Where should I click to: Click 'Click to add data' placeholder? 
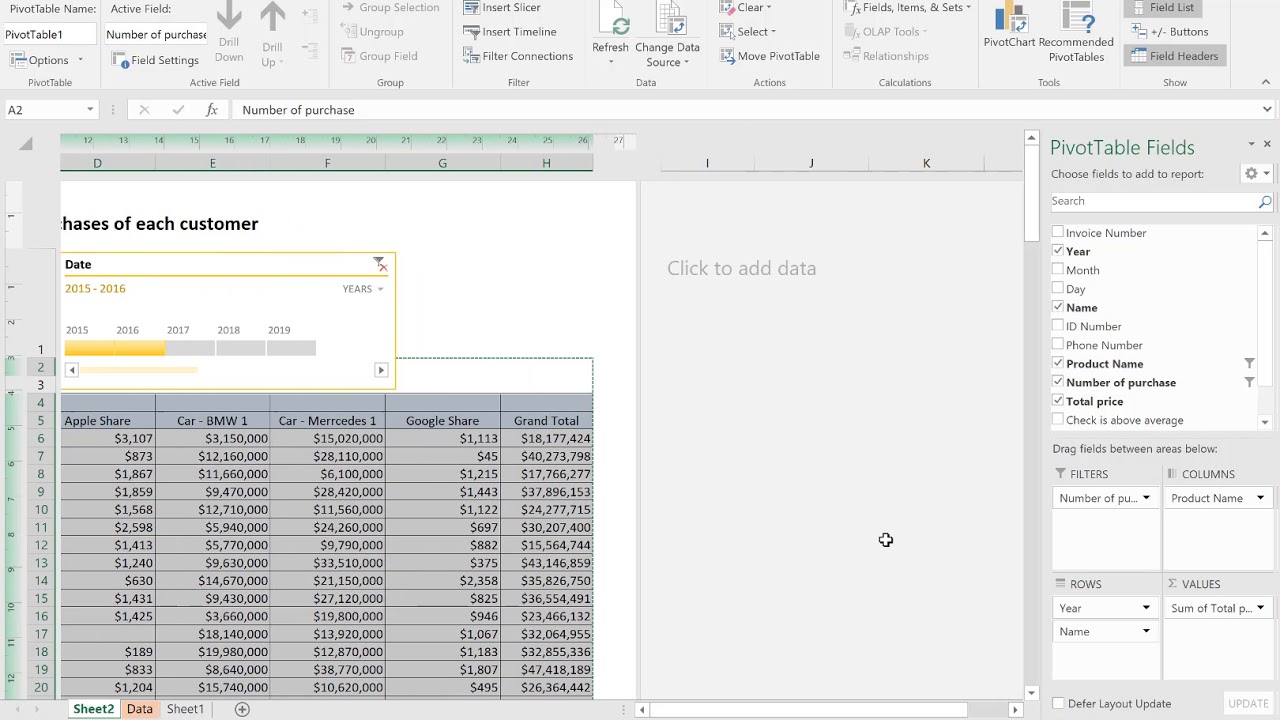[742, 268]
